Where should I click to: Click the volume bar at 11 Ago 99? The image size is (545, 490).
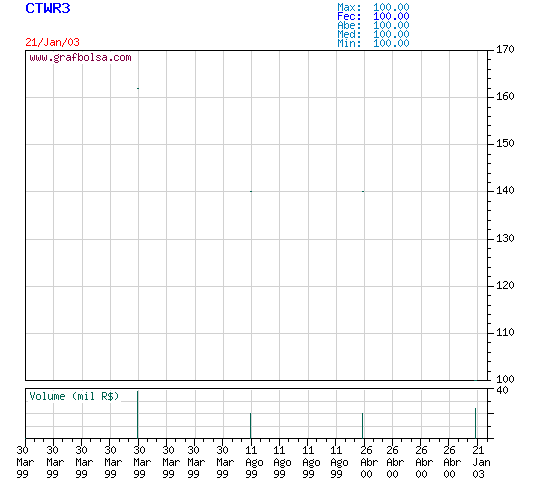[x=251, y=426]
